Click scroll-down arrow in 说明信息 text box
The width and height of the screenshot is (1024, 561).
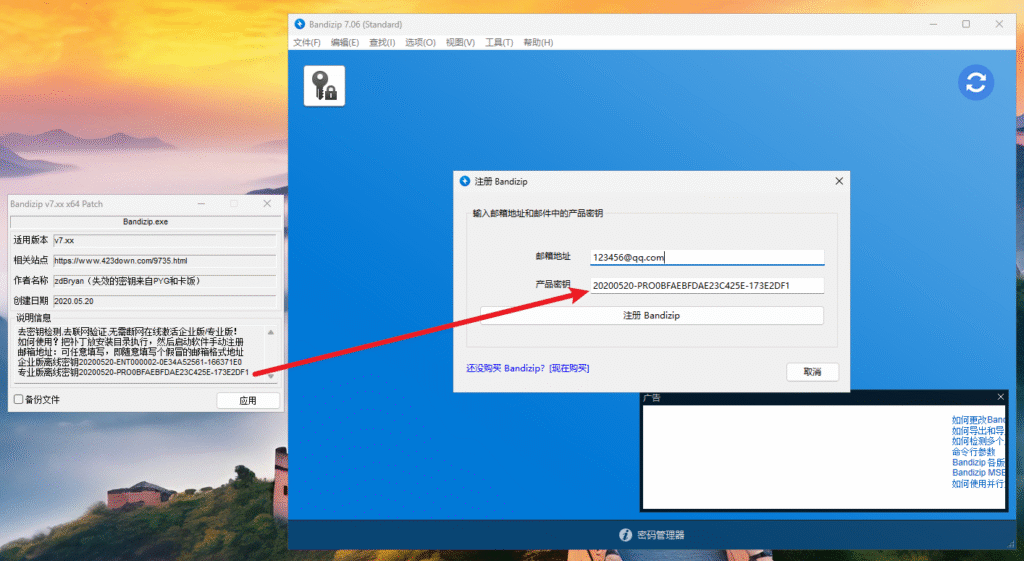tap(271, 376)
